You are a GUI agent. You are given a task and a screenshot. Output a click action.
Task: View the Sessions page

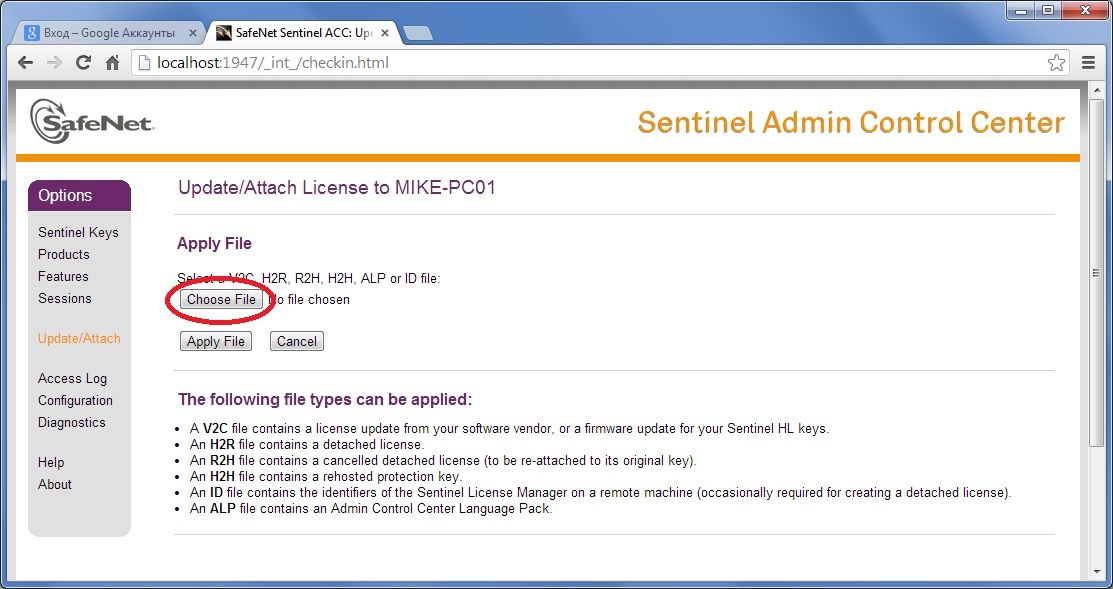pyautogui.click(x=65, y=298)
